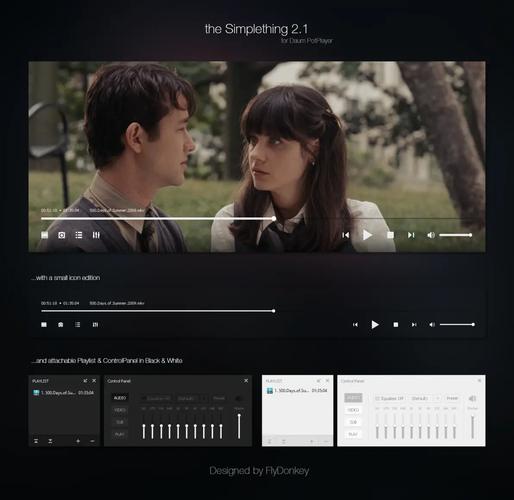Click move-to-bottom icon in white Playlist
Viewport: 514px width, 500px height.
(x=284, y=441)
